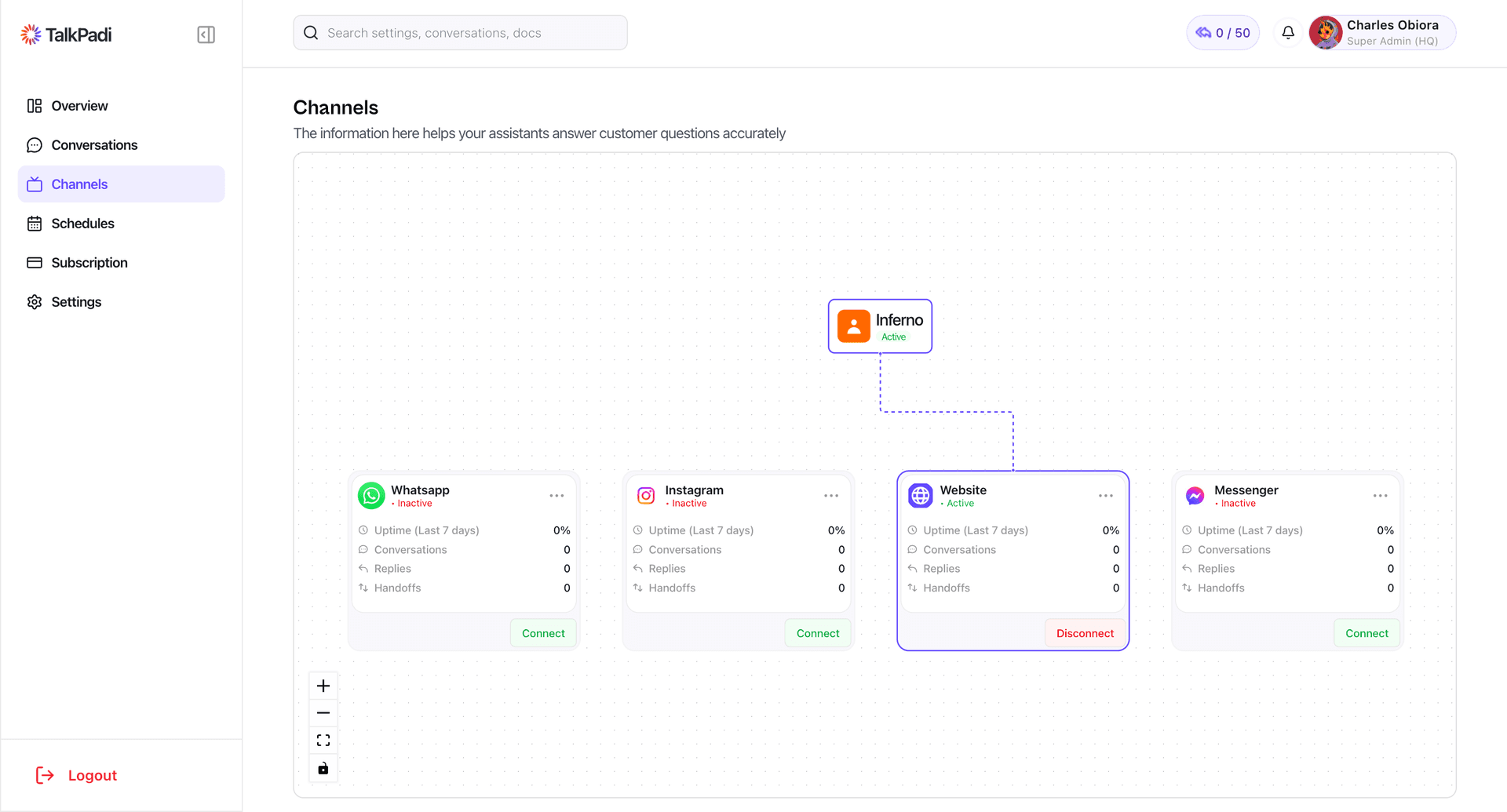Open the notifications bell
Viewport: 1507px width, 812px height.
point(1288,33)
